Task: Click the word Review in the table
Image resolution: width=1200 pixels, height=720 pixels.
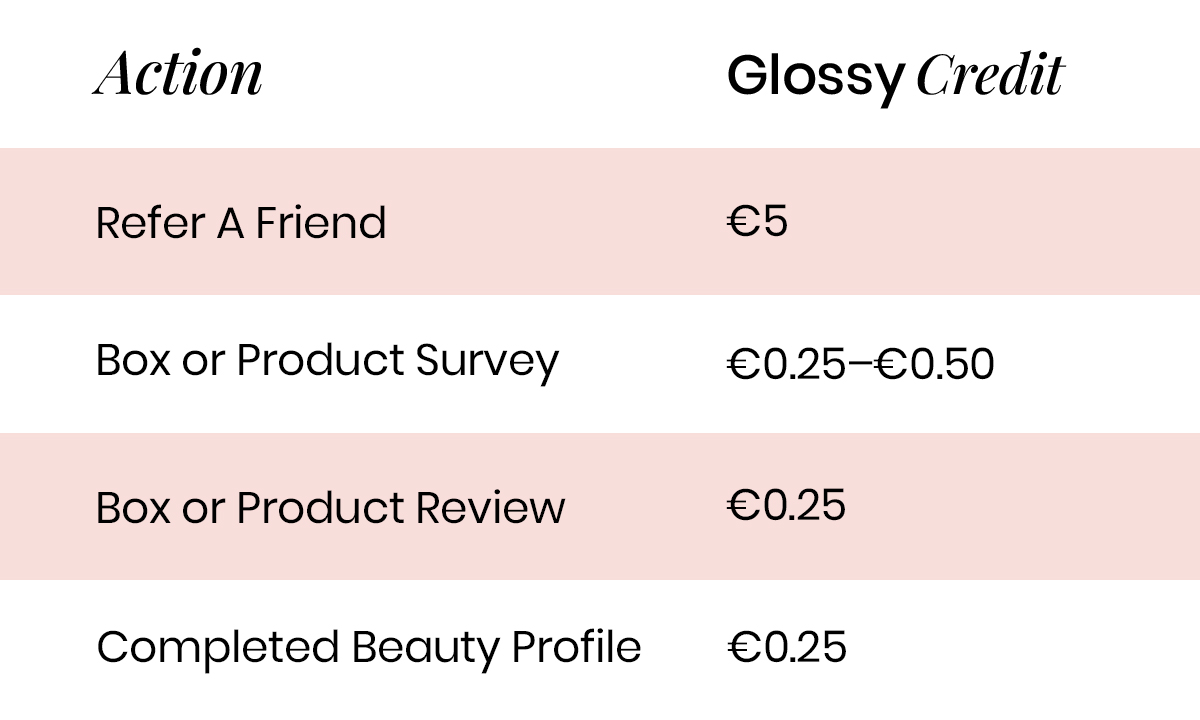Action: (490, 508)
